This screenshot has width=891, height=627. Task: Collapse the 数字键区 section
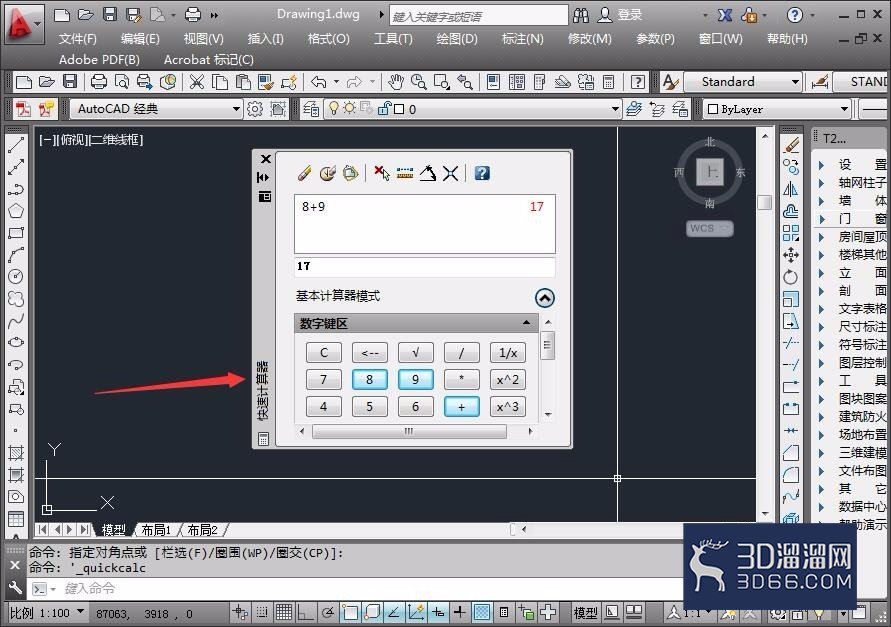click(x=527, y=323)
